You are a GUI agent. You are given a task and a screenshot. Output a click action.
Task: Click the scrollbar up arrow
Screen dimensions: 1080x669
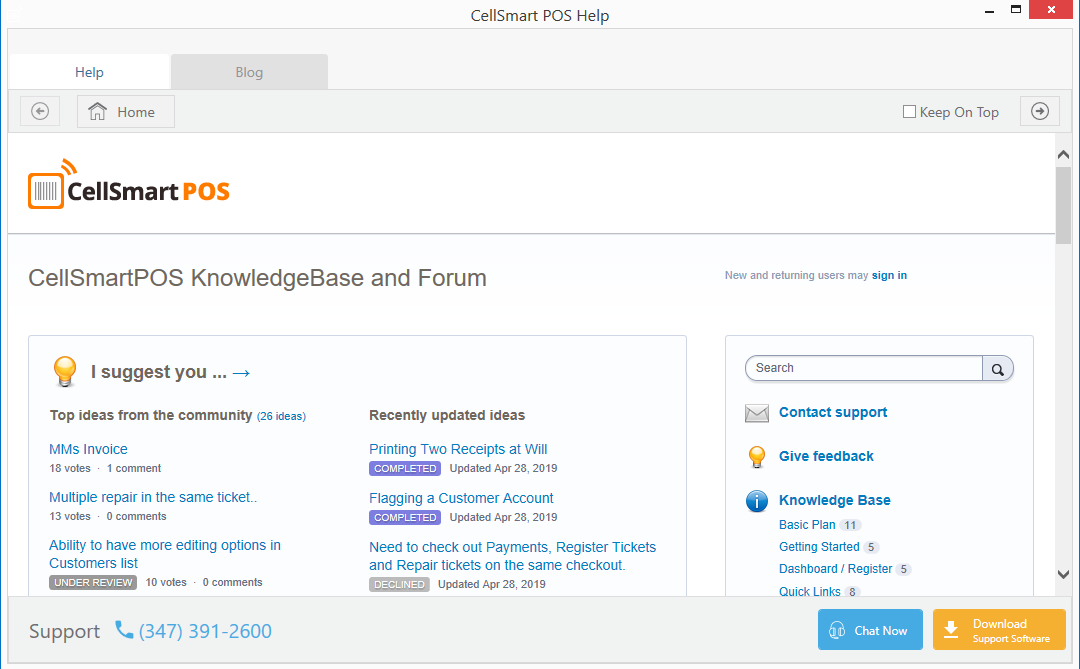pos(1063,155)
